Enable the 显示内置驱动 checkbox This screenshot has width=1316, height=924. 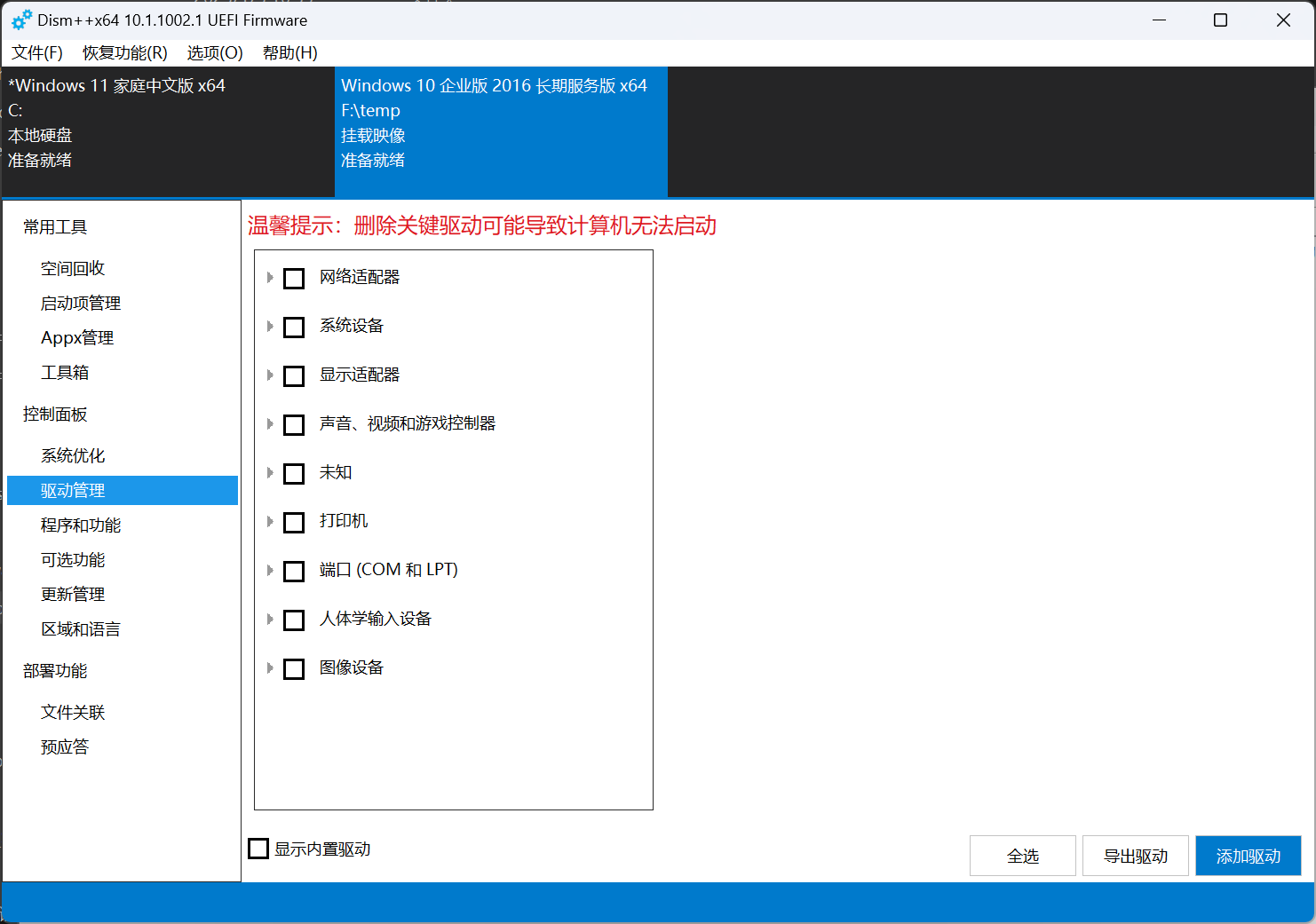pyautogui.click(x=258, y=849)
